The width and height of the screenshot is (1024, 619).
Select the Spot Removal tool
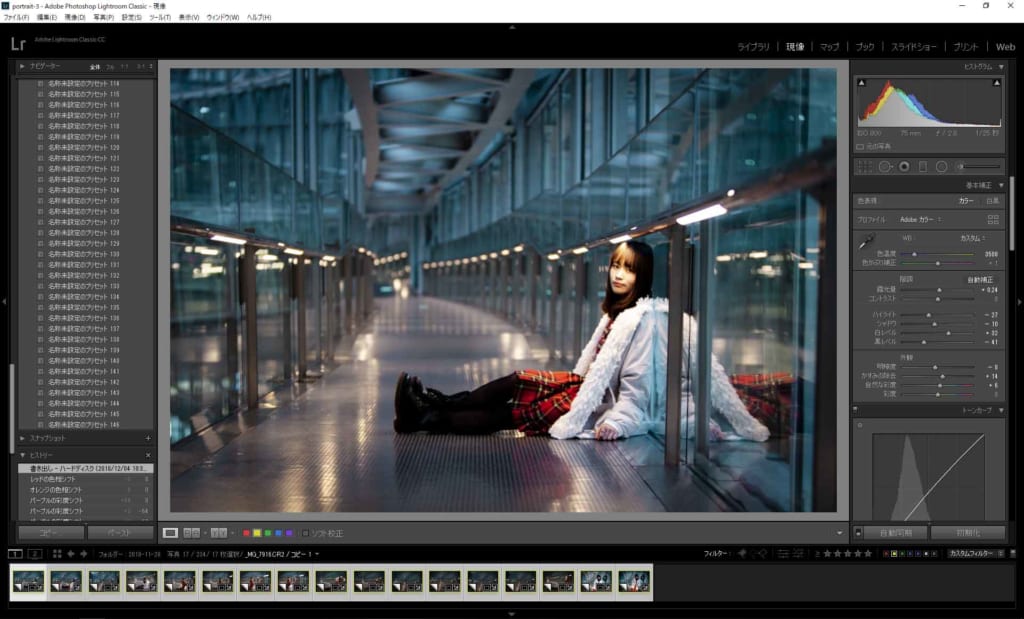click(x=885, y=167)
